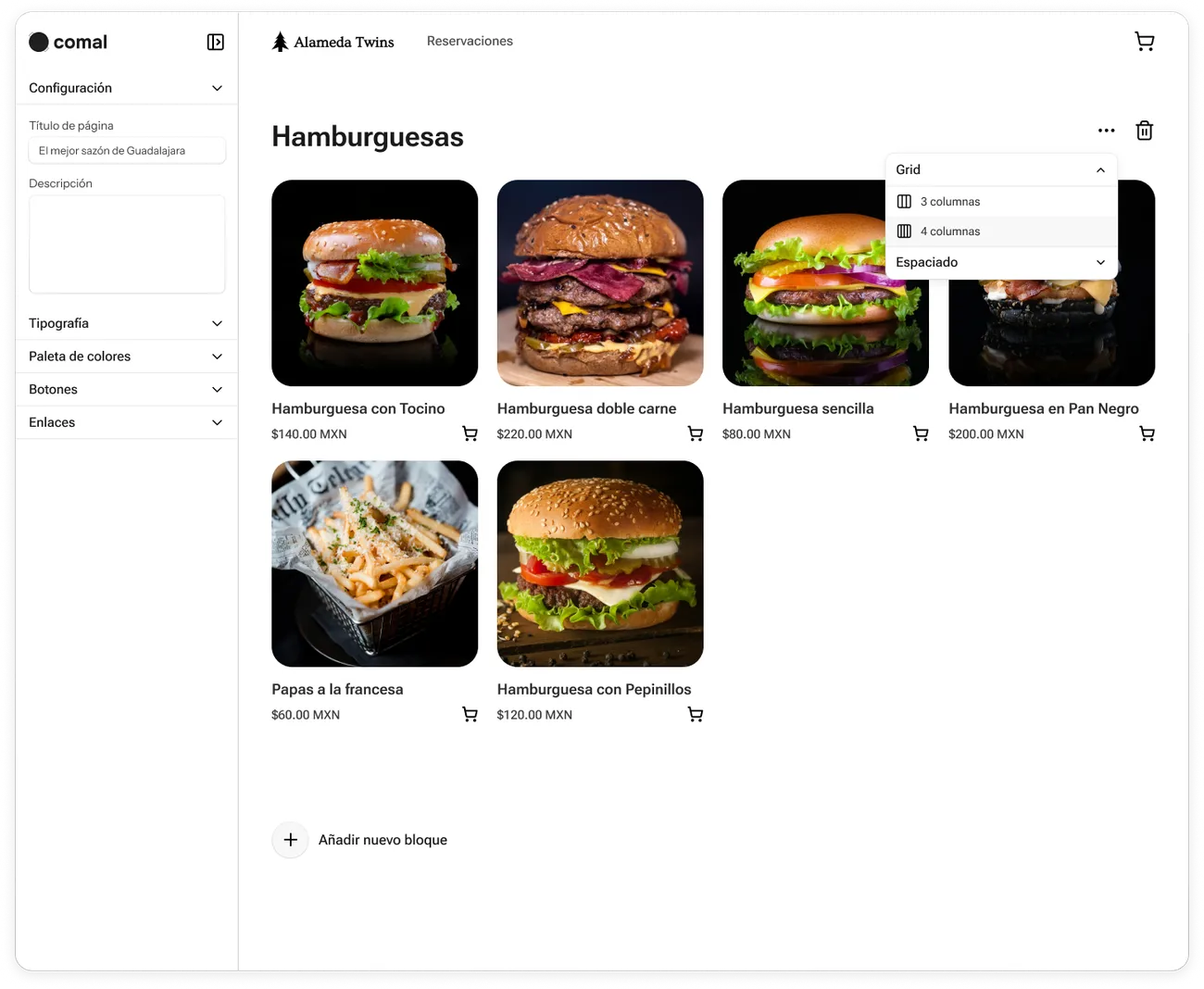Delete the Hamburguesas block with trash icon
The width and height of the screenshot is (1204, 989).
tap(1144, 131)
